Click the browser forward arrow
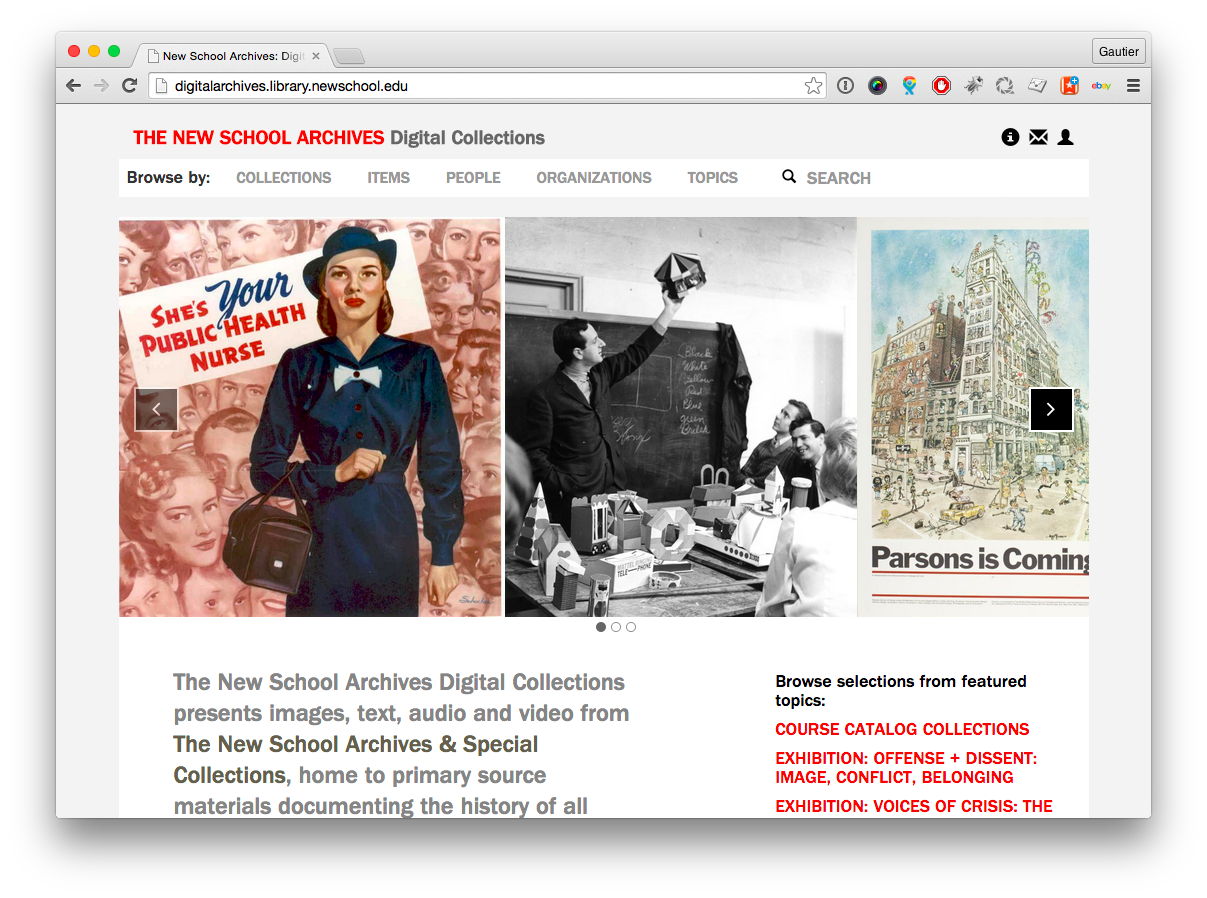Viewport: 1207px width, 898px height. click(101, 86)
